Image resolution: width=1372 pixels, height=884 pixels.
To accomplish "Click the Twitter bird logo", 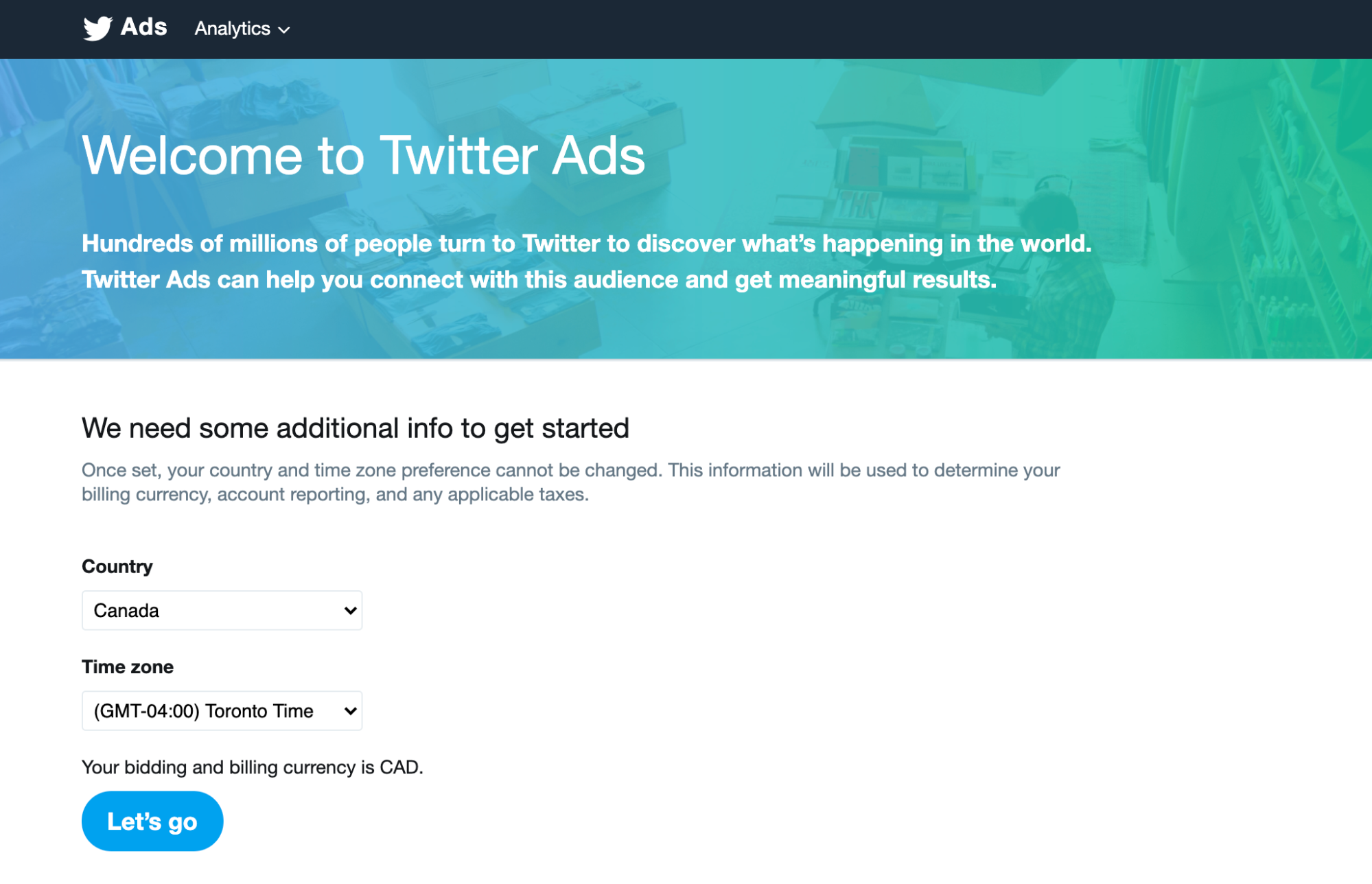I will click(97, 28).
